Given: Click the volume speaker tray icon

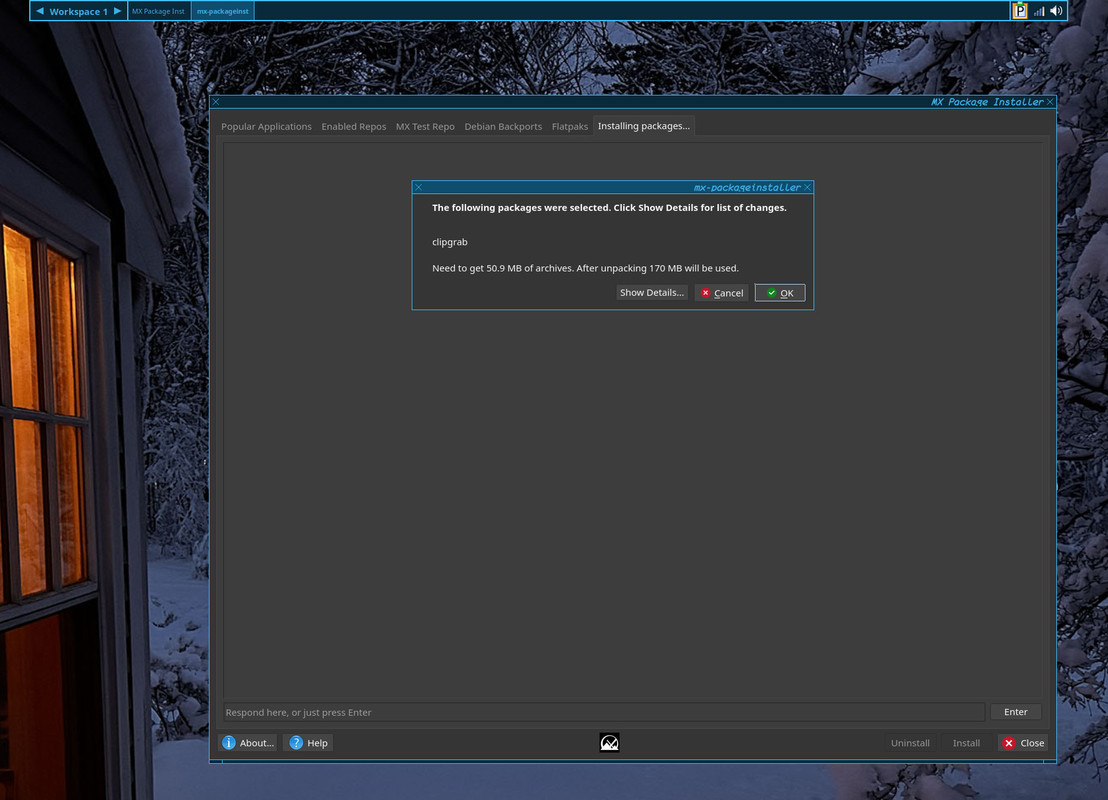Looking at the screenshot, I should (1056, 11).
